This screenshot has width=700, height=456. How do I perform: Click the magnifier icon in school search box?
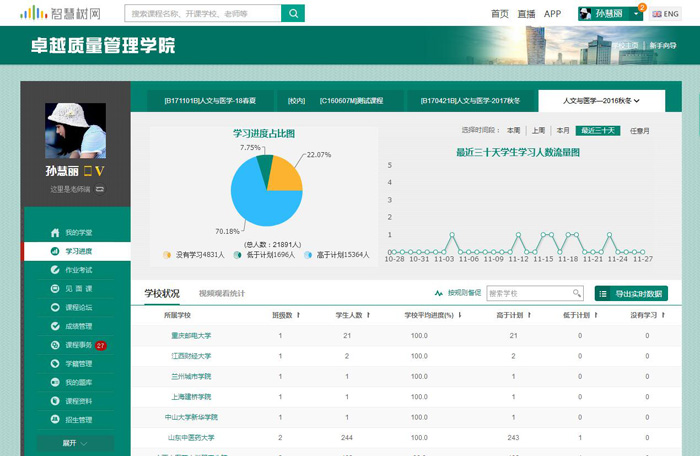tap(576, 293)
